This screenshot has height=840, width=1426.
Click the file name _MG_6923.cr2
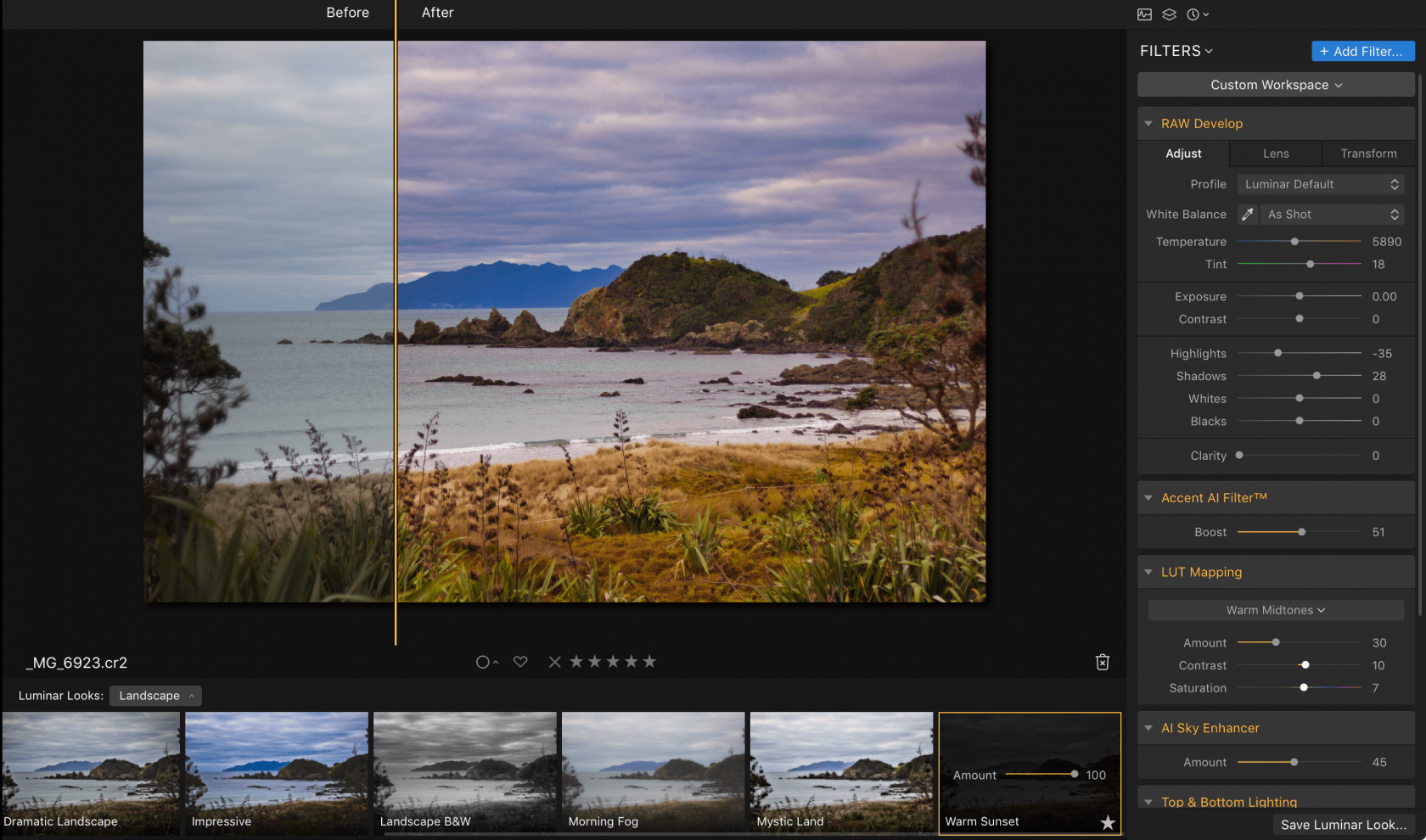tap(76, 663)
